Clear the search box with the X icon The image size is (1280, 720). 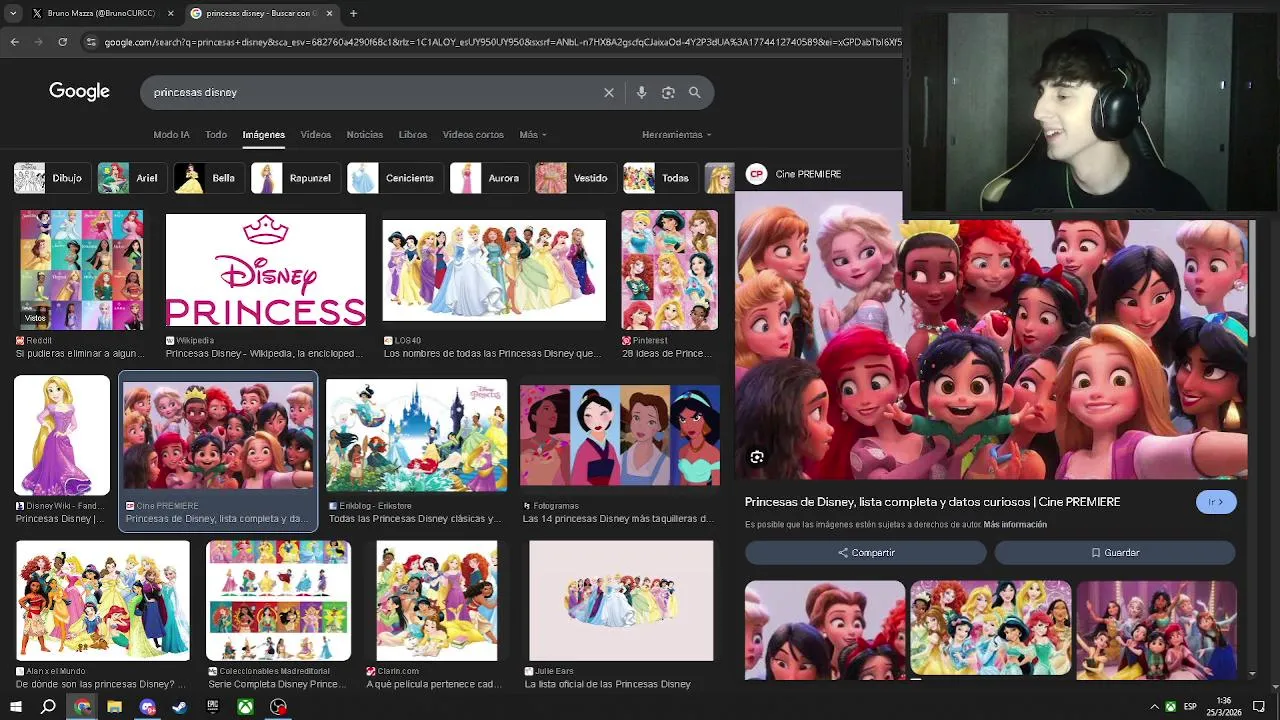[x=609, y=92]
